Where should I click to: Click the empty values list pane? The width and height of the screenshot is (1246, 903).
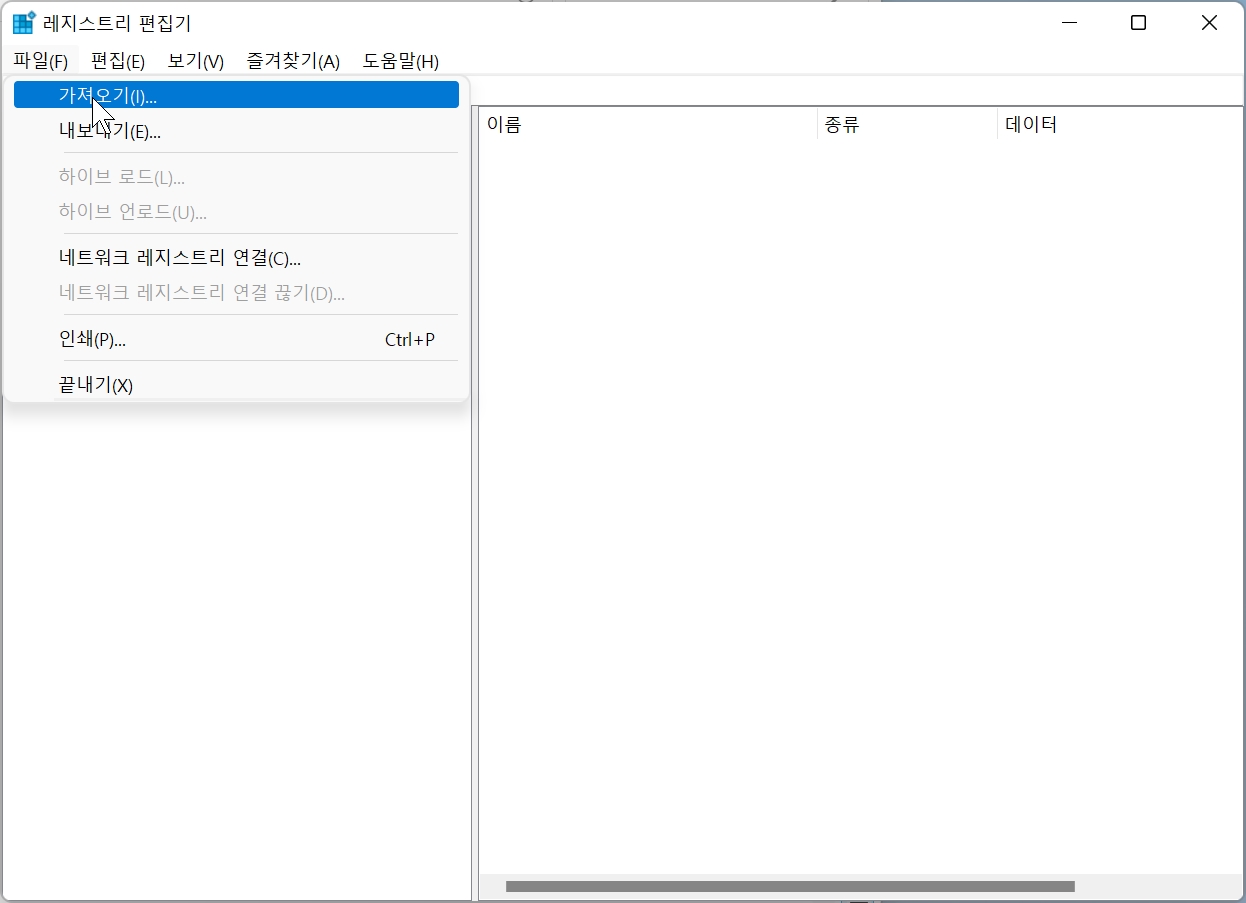[860, 500]
